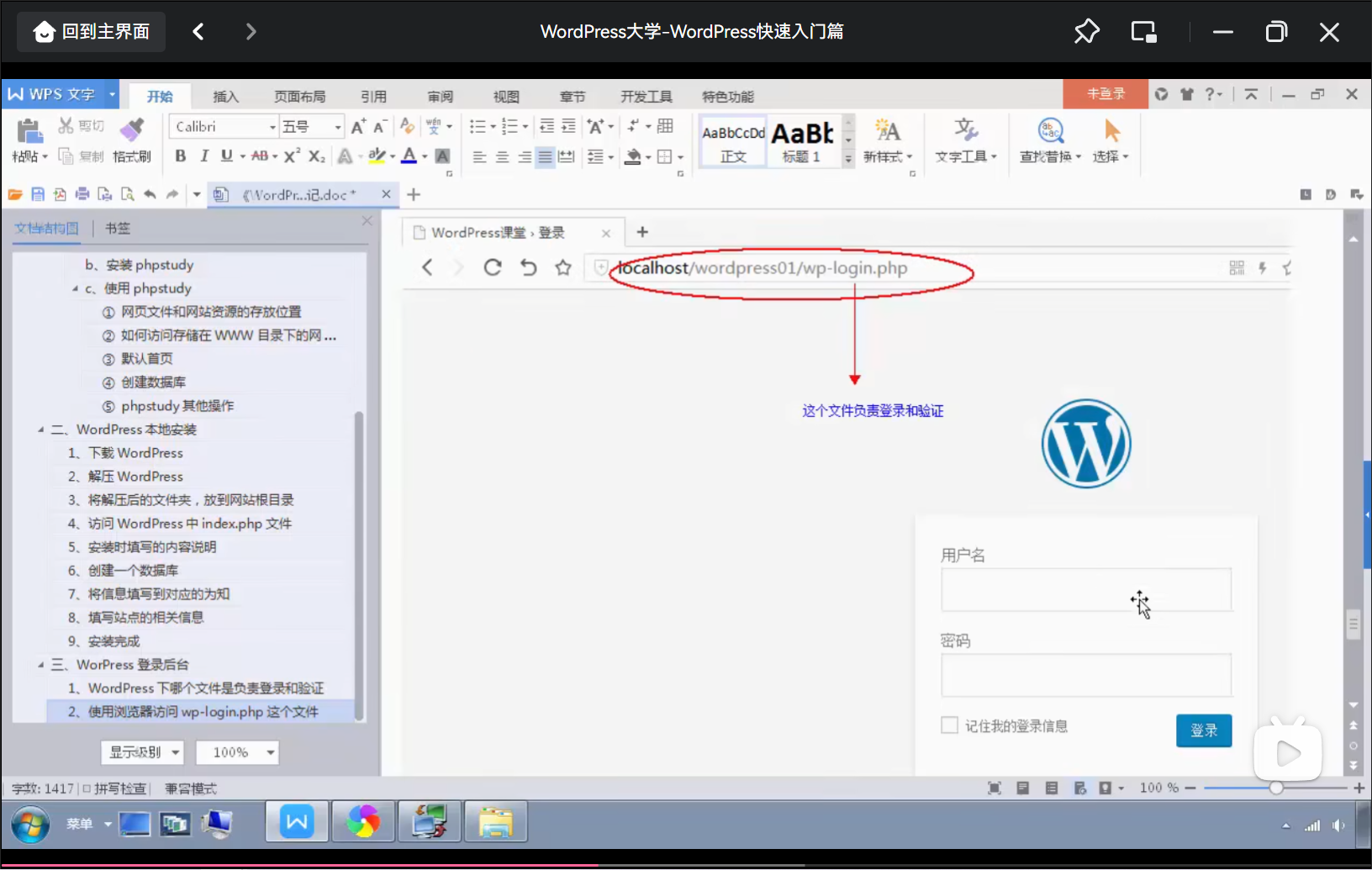Image resolution: width=1372 pixels, height=870 pixels.
Task: Open 审阅 ribbon tab
Action: pos(440,96)
